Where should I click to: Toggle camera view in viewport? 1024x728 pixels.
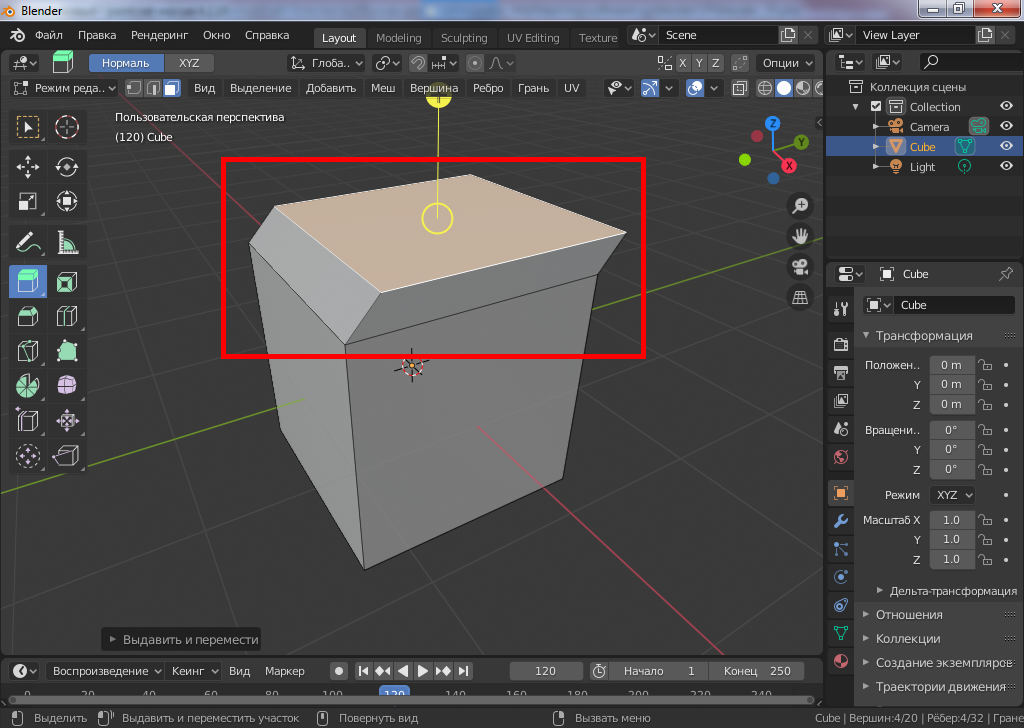click(x=800, y=267)
